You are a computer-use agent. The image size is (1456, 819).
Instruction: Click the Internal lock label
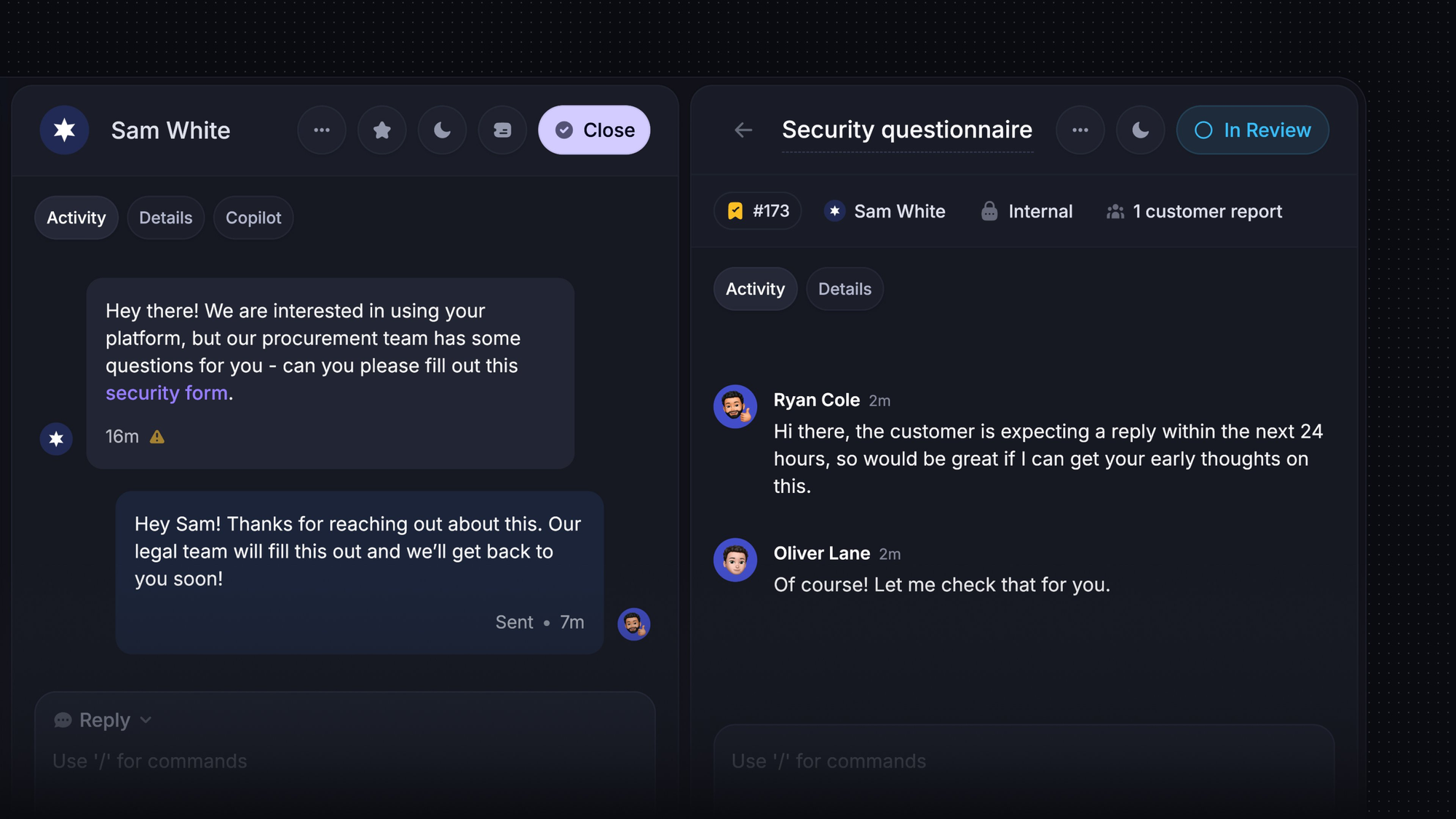click(x=1027, y=211)
